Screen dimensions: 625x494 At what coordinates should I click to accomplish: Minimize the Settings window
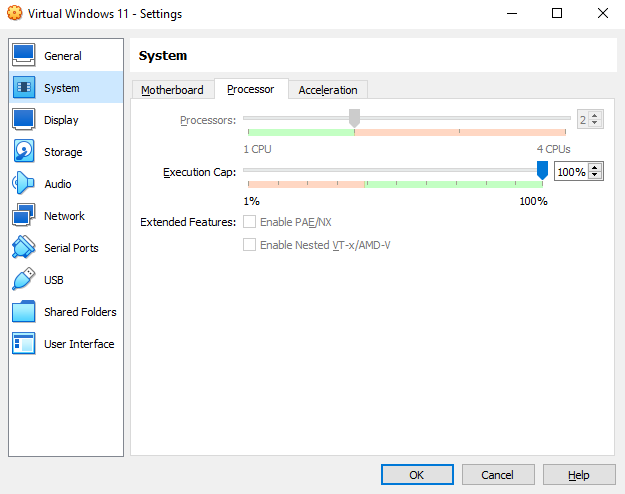pos(512,14)
